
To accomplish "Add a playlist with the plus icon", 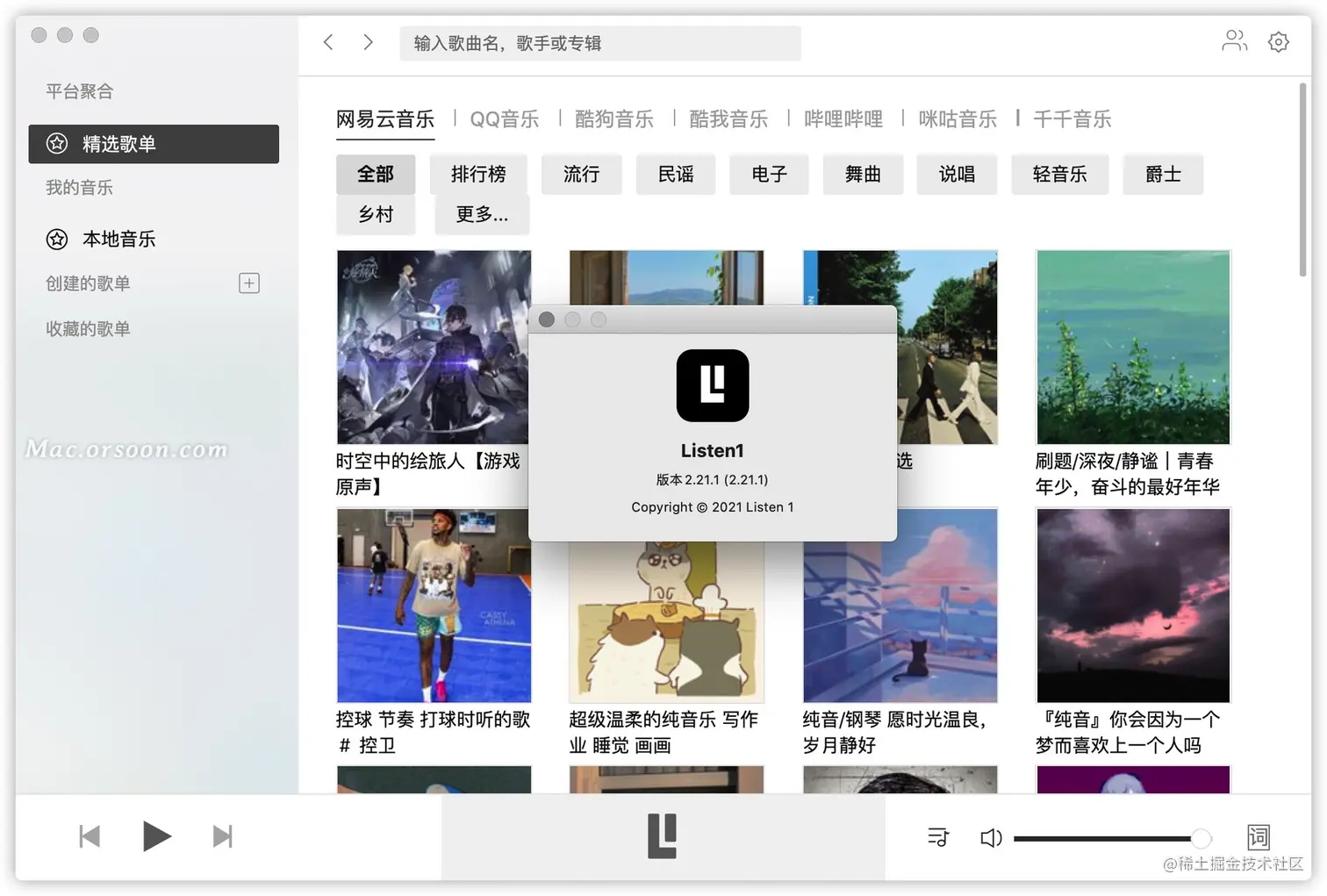I will click(x=249, y=283).
